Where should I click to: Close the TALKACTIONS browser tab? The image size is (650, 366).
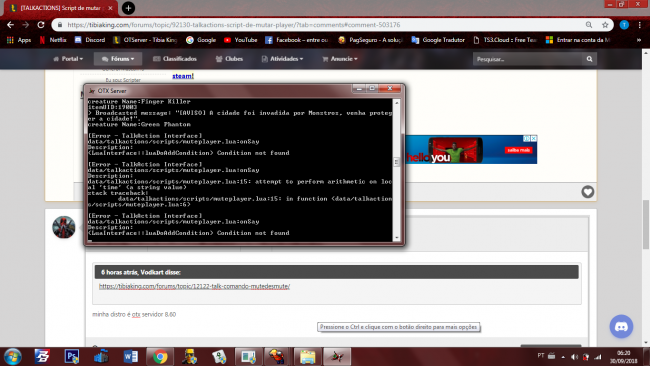(110, 8)
